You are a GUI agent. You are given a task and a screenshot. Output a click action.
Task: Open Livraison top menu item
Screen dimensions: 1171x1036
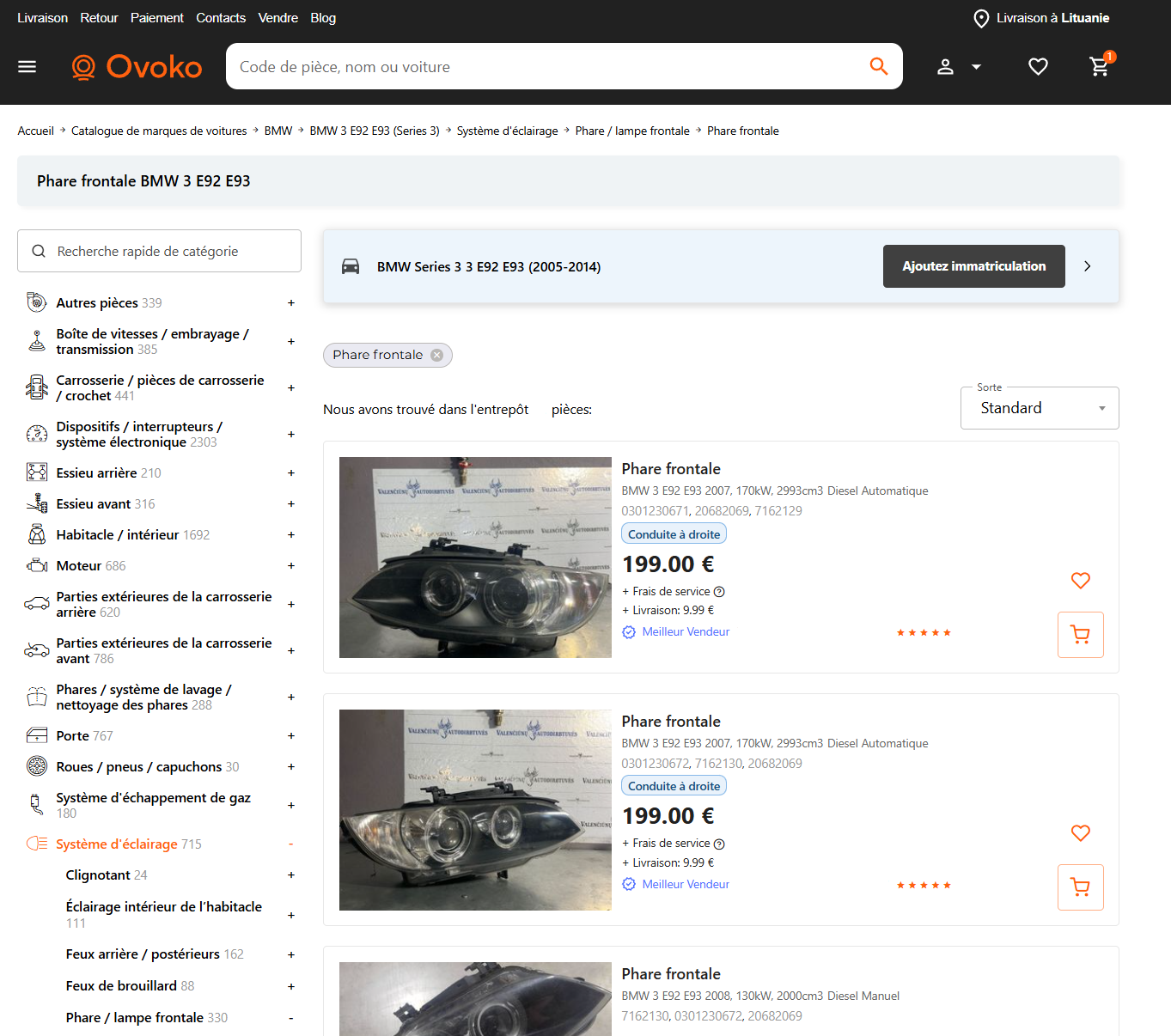42,18
